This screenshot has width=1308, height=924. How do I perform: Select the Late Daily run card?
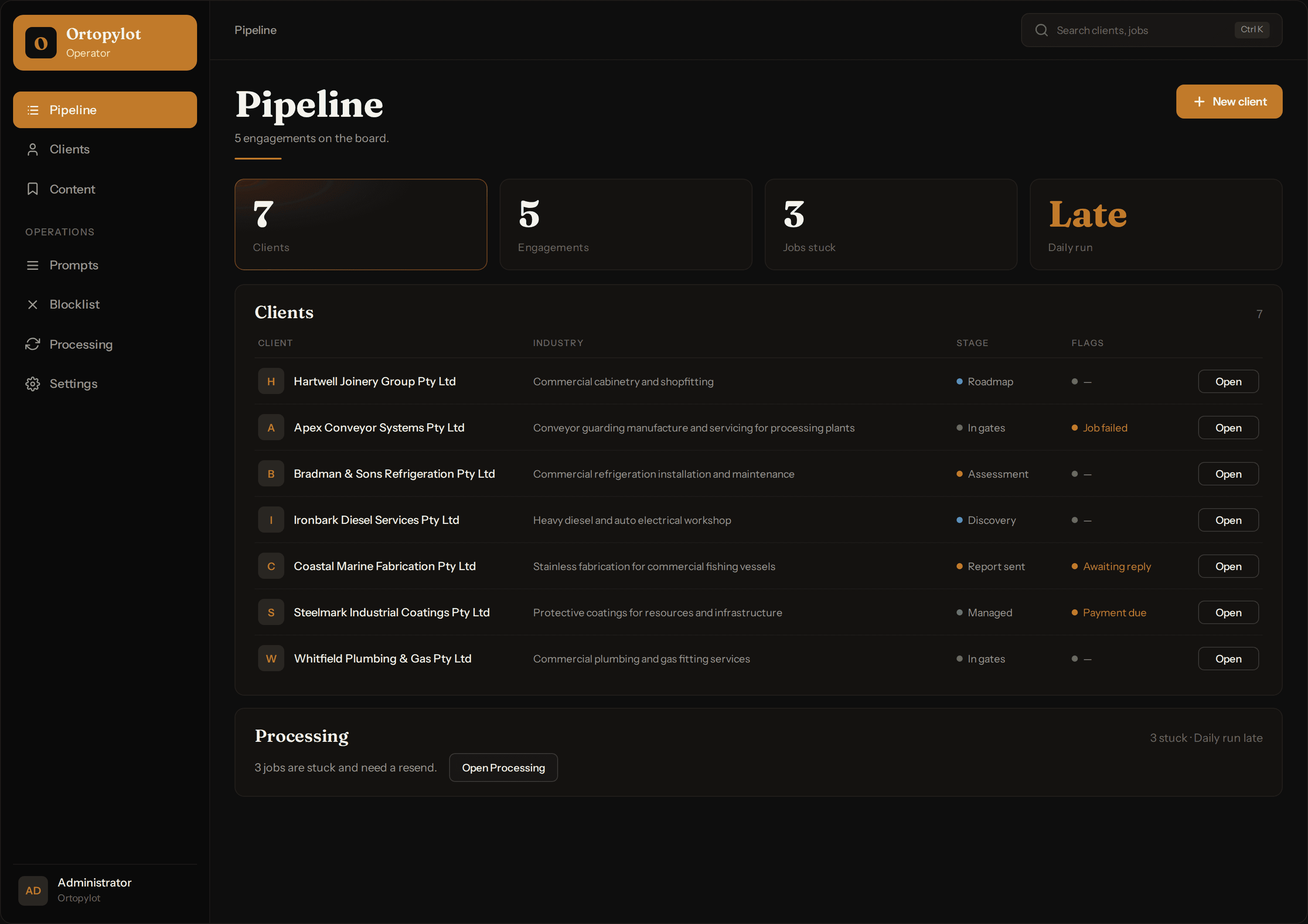[1156, 224]
